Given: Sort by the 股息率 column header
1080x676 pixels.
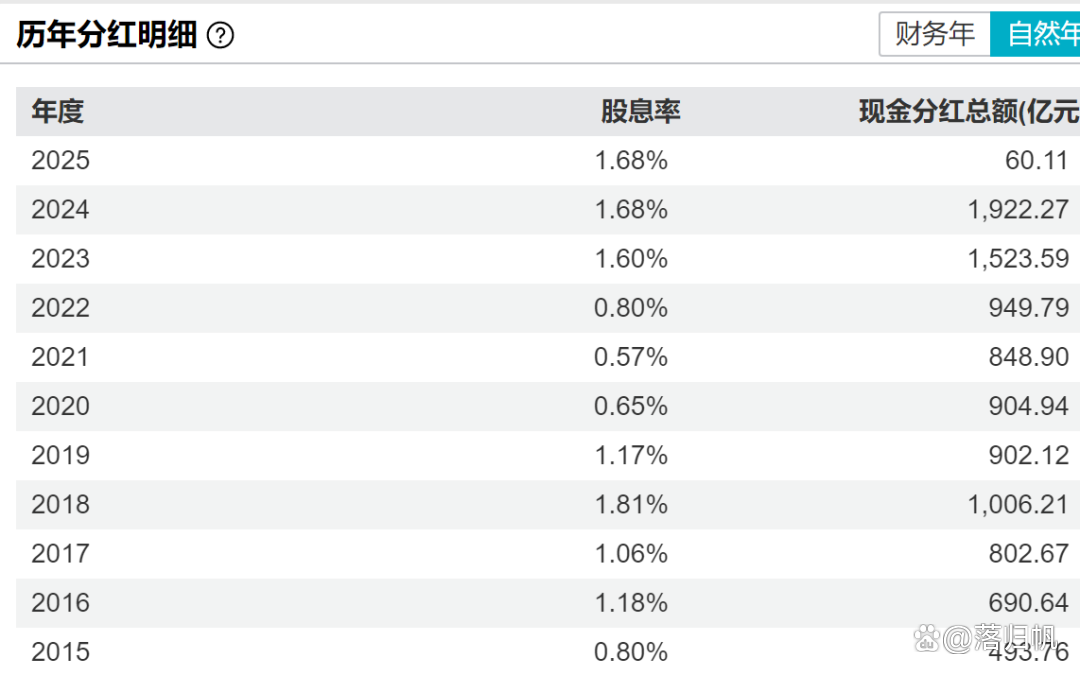Looking at the screenshot, I should coord(640,112).
